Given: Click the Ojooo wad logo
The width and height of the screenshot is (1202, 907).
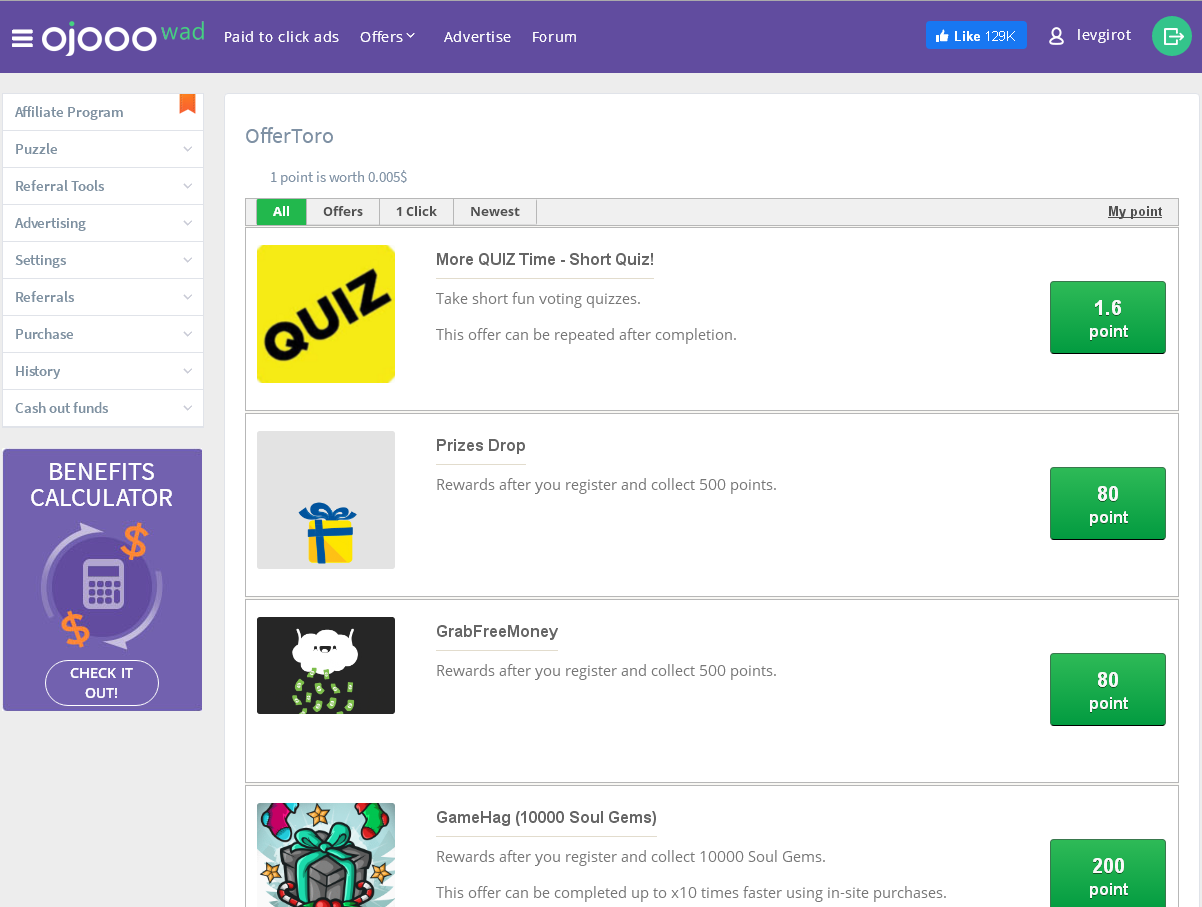Looking at the screenshot, I should click(123, 37).
